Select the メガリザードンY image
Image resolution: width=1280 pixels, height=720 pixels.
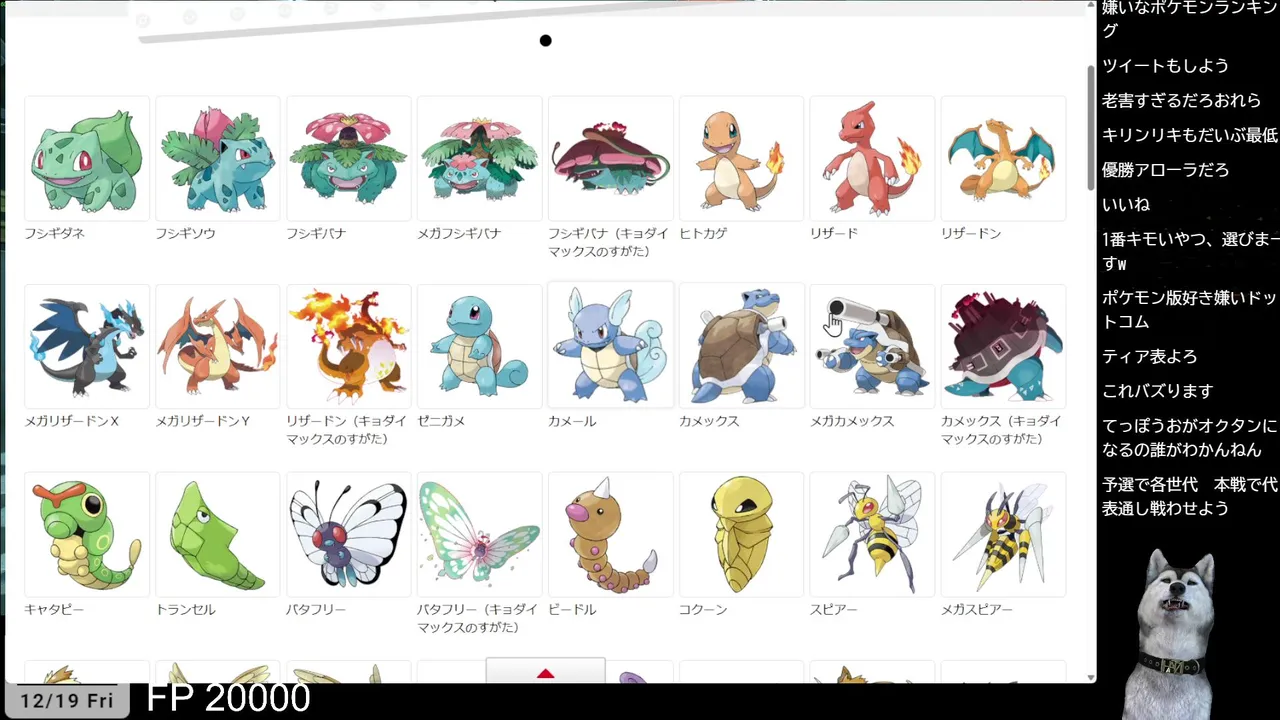pos(218,347)
